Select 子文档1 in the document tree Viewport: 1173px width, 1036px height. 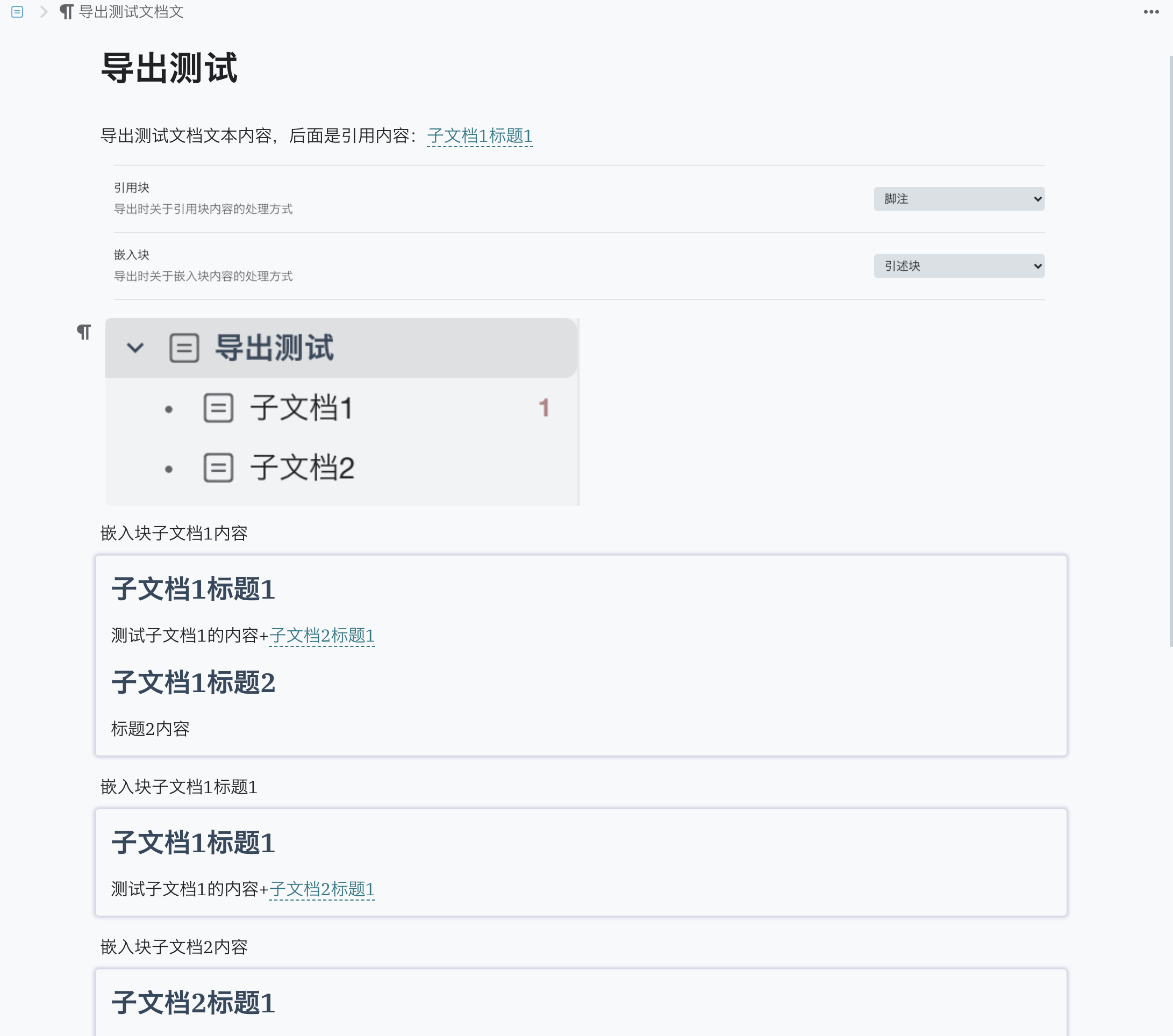(301, 408)
